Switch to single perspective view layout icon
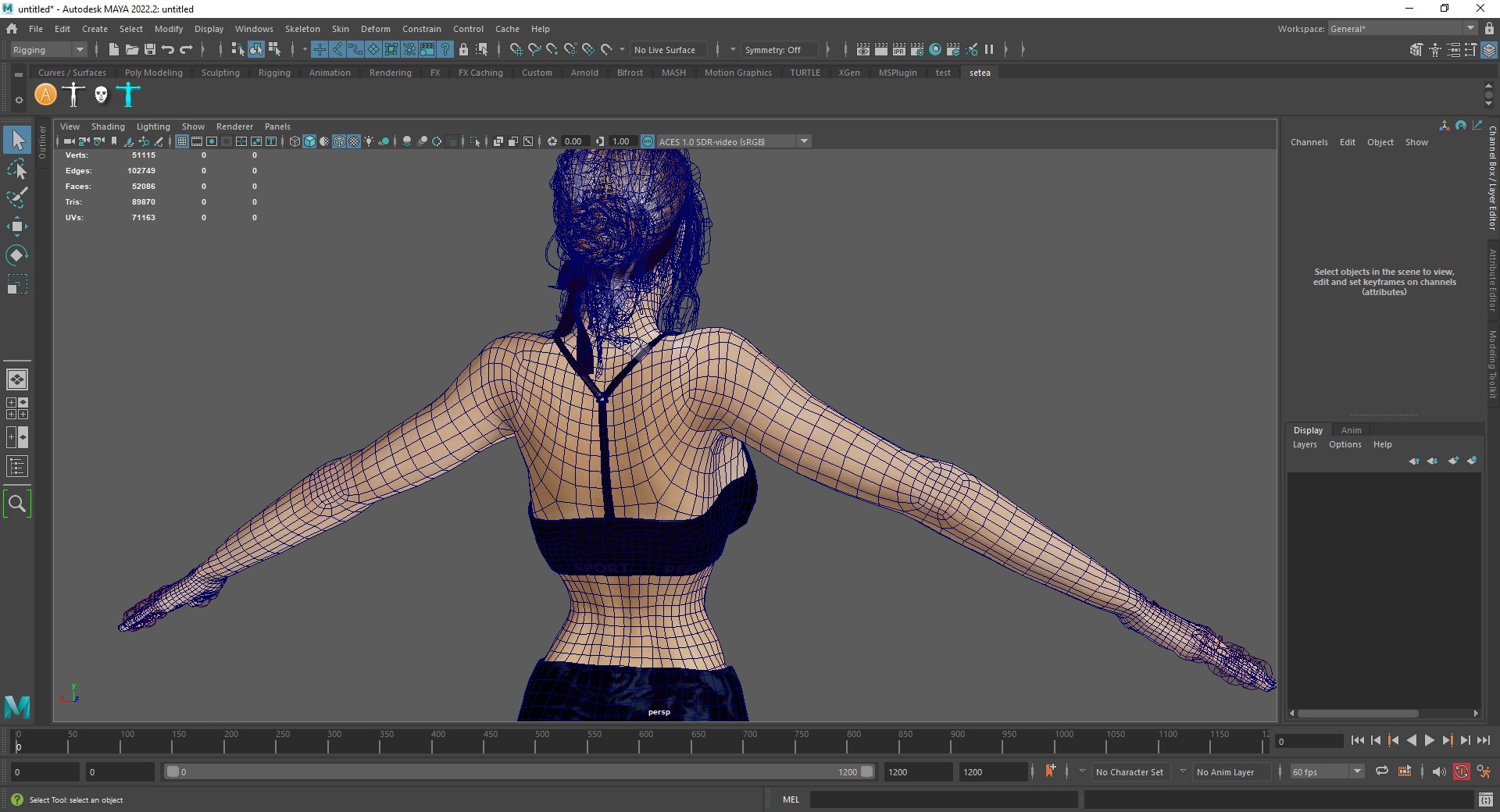This screenshot has height=812, width=1500. (x=17, y=379)
